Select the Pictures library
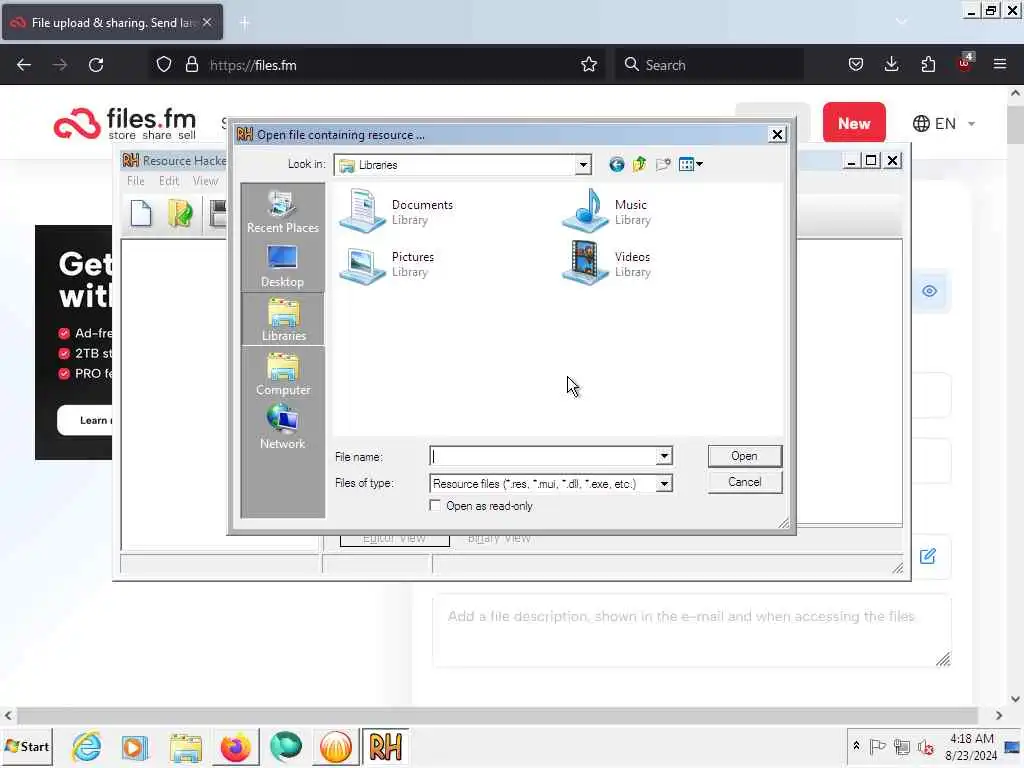 pyautogui.click(x=387, y=264)
